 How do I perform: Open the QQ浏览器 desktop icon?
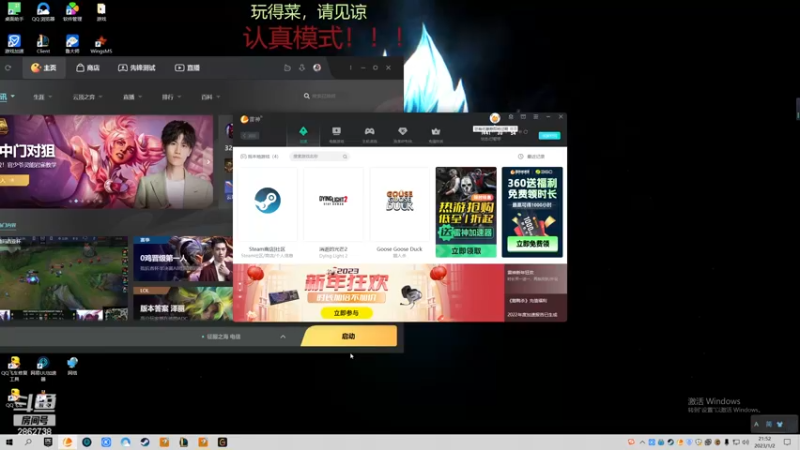(43, 12)
